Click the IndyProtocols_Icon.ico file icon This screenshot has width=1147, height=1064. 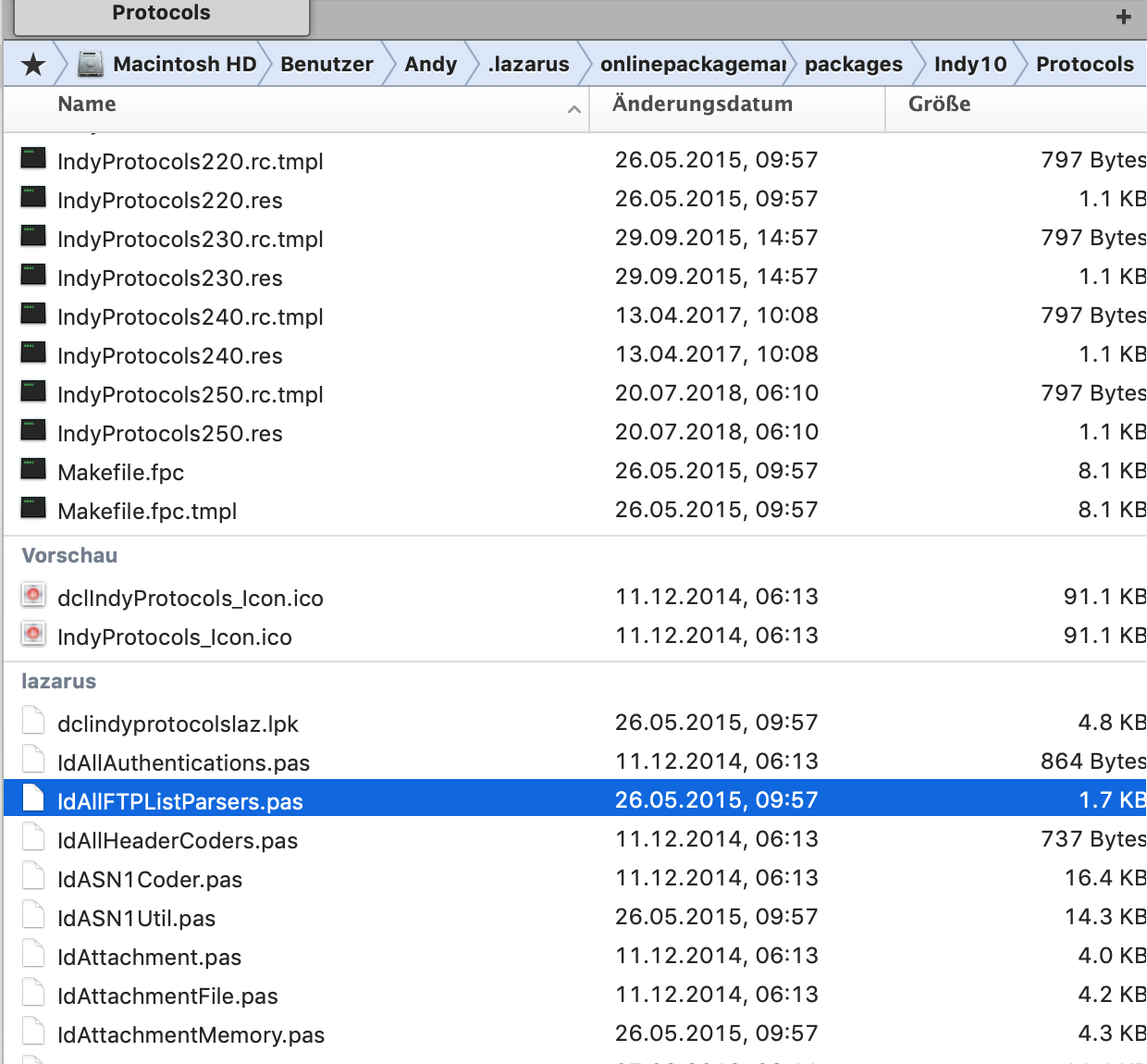tap(33, 634)
